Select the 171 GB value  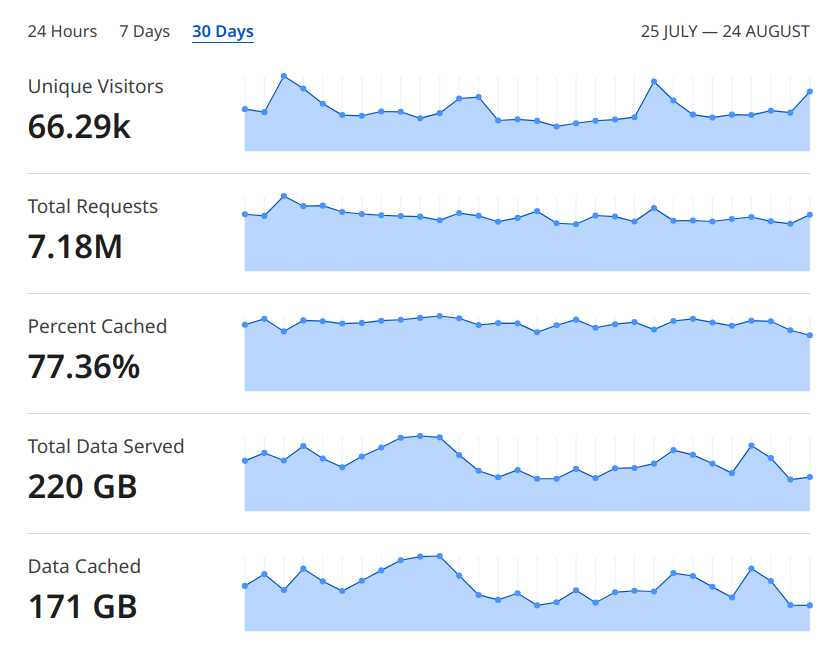(82, 606)
